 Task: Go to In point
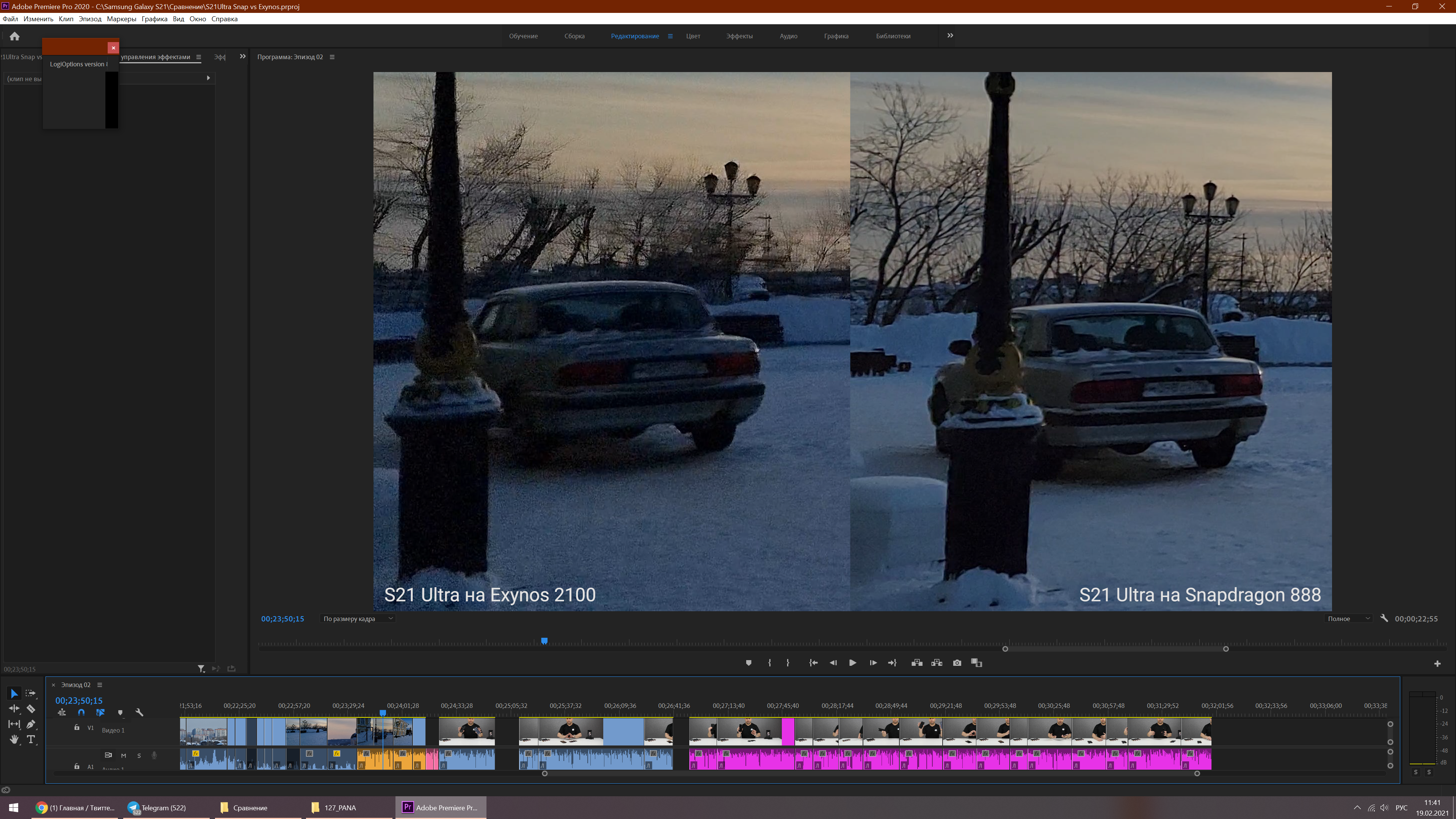813,663
